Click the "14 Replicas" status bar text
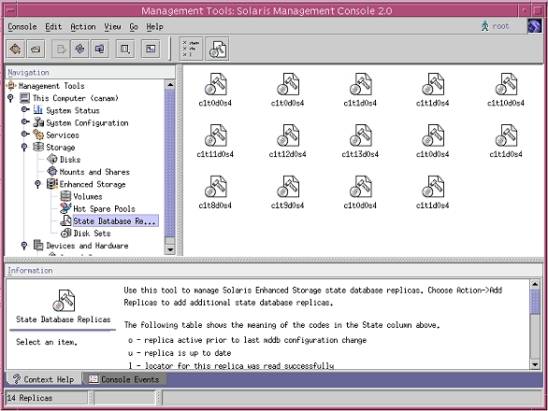The image size is (548, 411). [x=29, y=398]
